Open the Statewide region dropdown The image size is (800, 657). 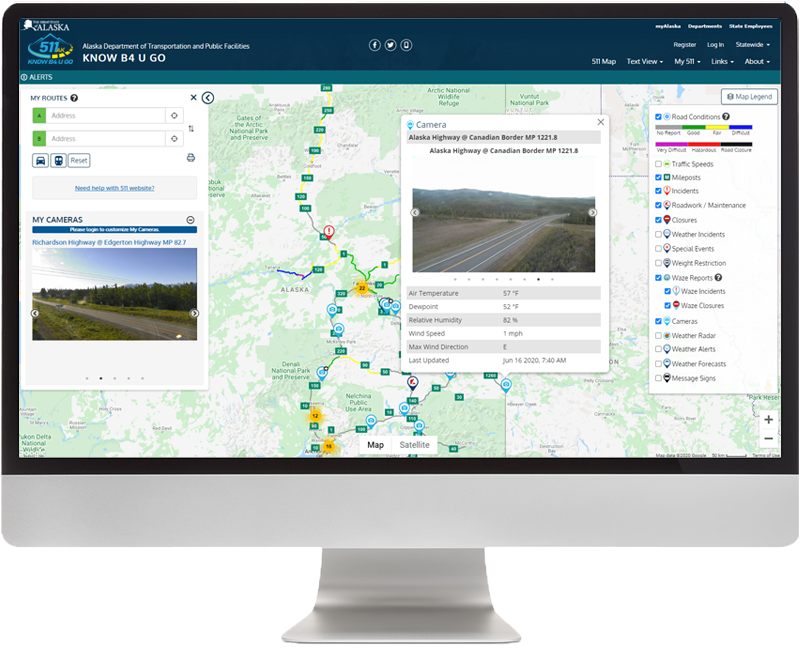[752, 45]
